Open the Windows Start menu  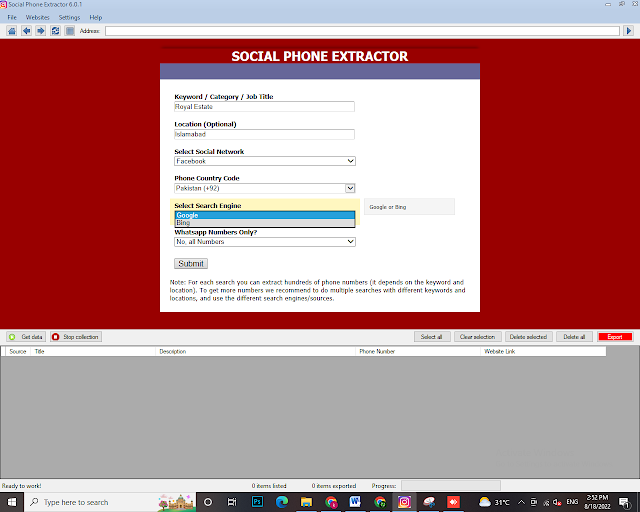[12, 502]
